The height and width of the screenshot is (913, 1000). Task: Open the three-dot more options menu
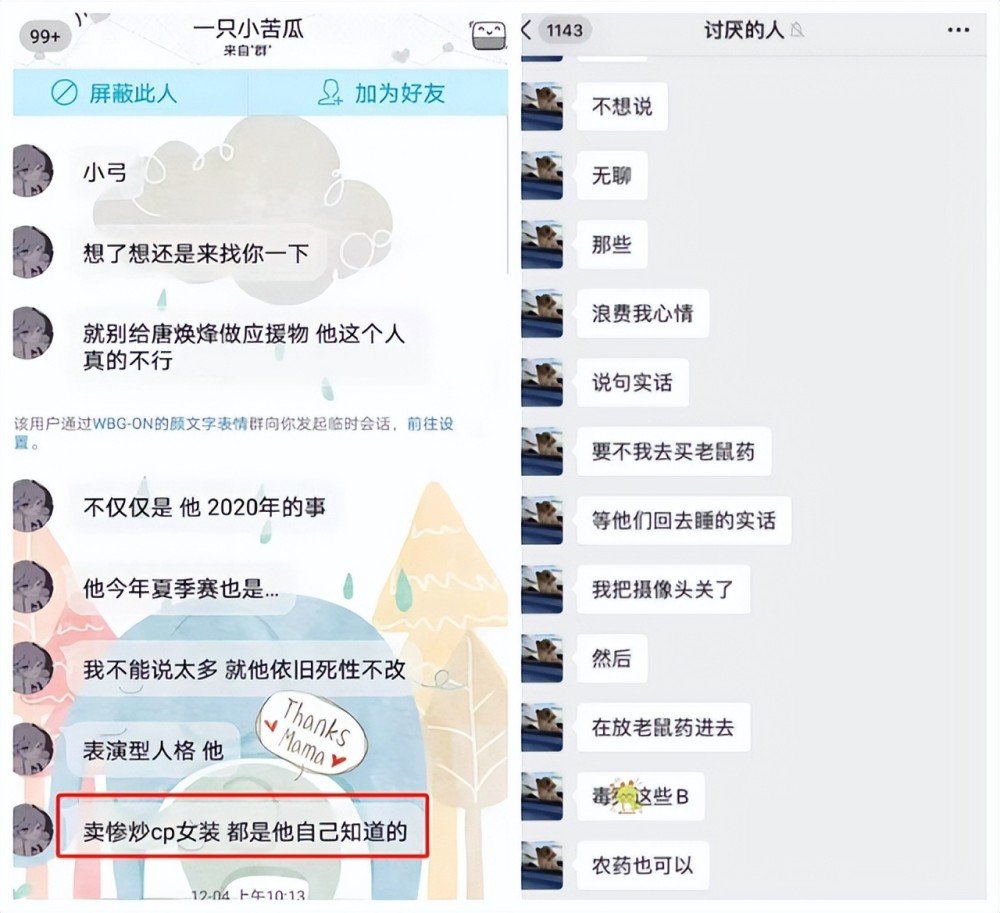[958, 30]
